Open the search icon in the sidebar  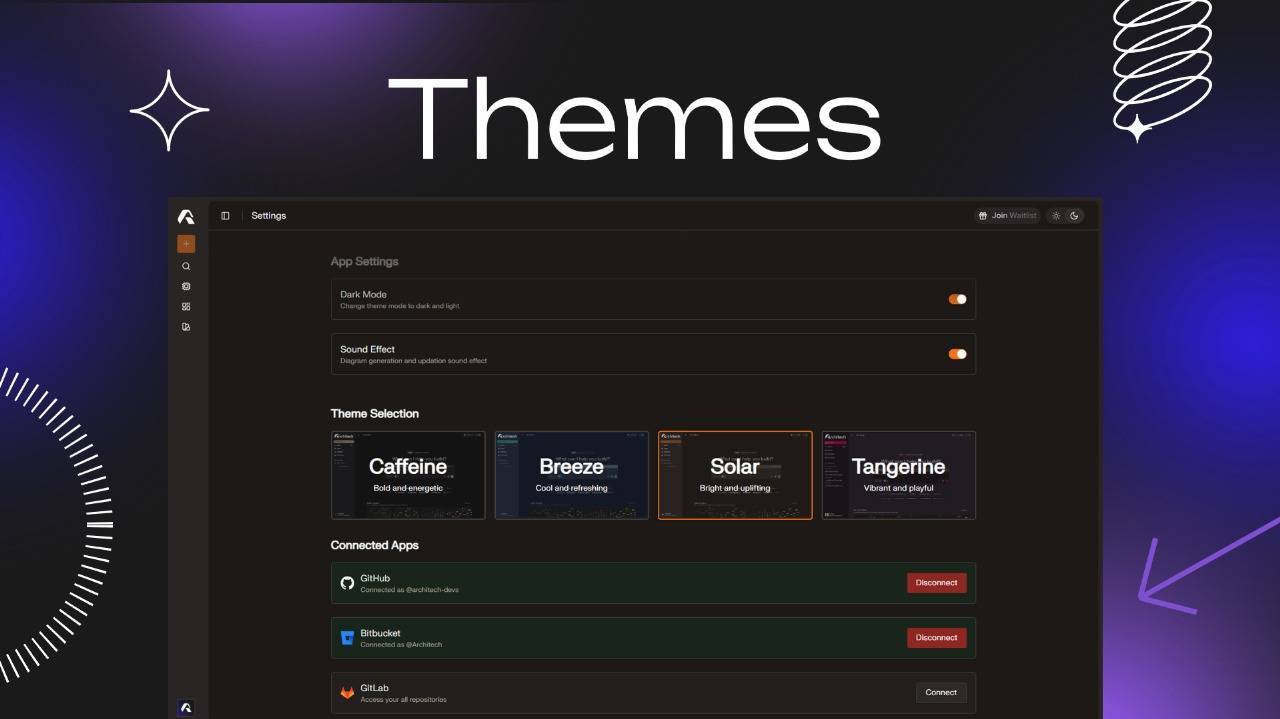pos(186,265)
